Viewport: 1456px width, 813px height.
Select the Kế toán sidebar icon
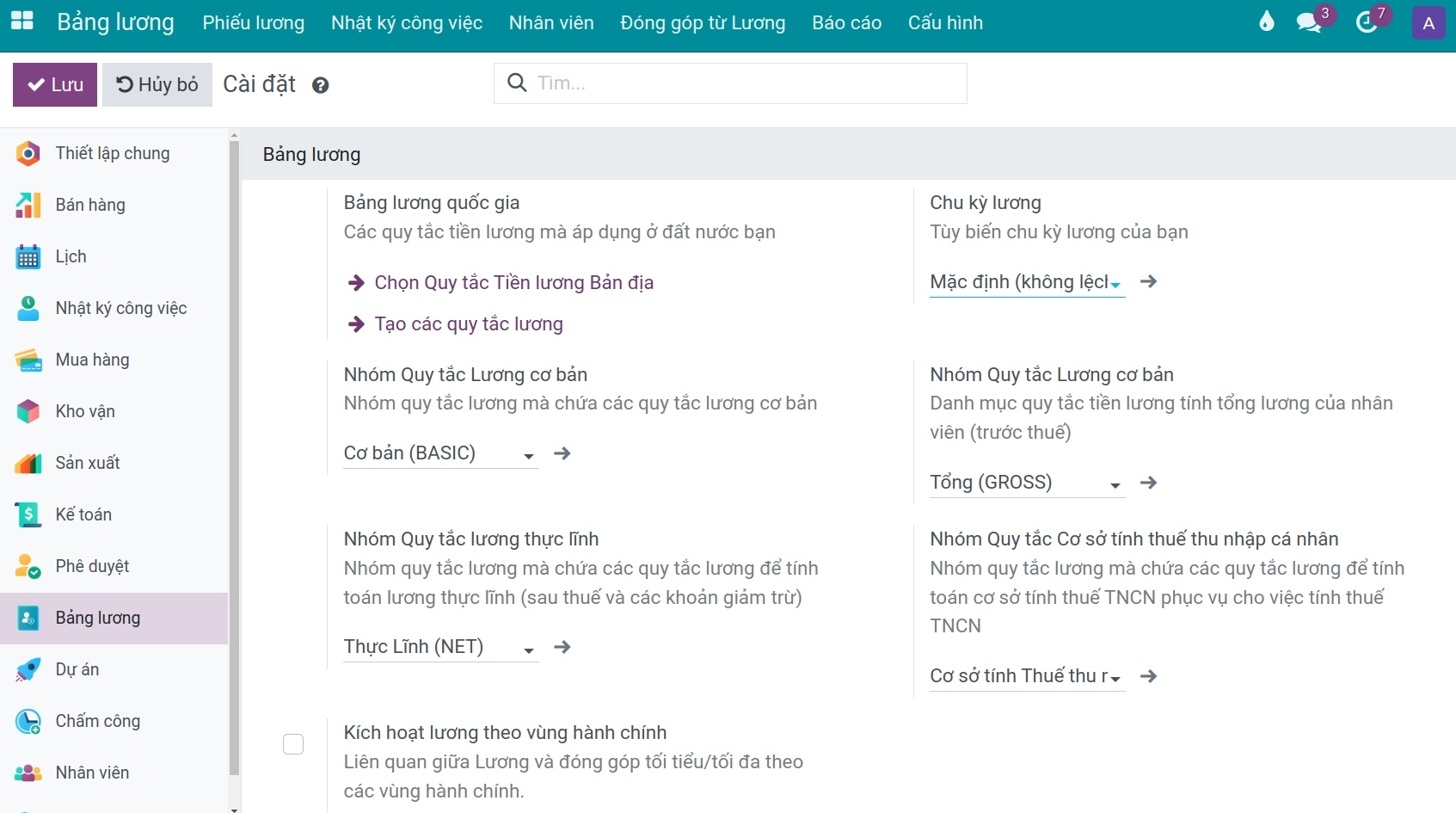[28, 514]
